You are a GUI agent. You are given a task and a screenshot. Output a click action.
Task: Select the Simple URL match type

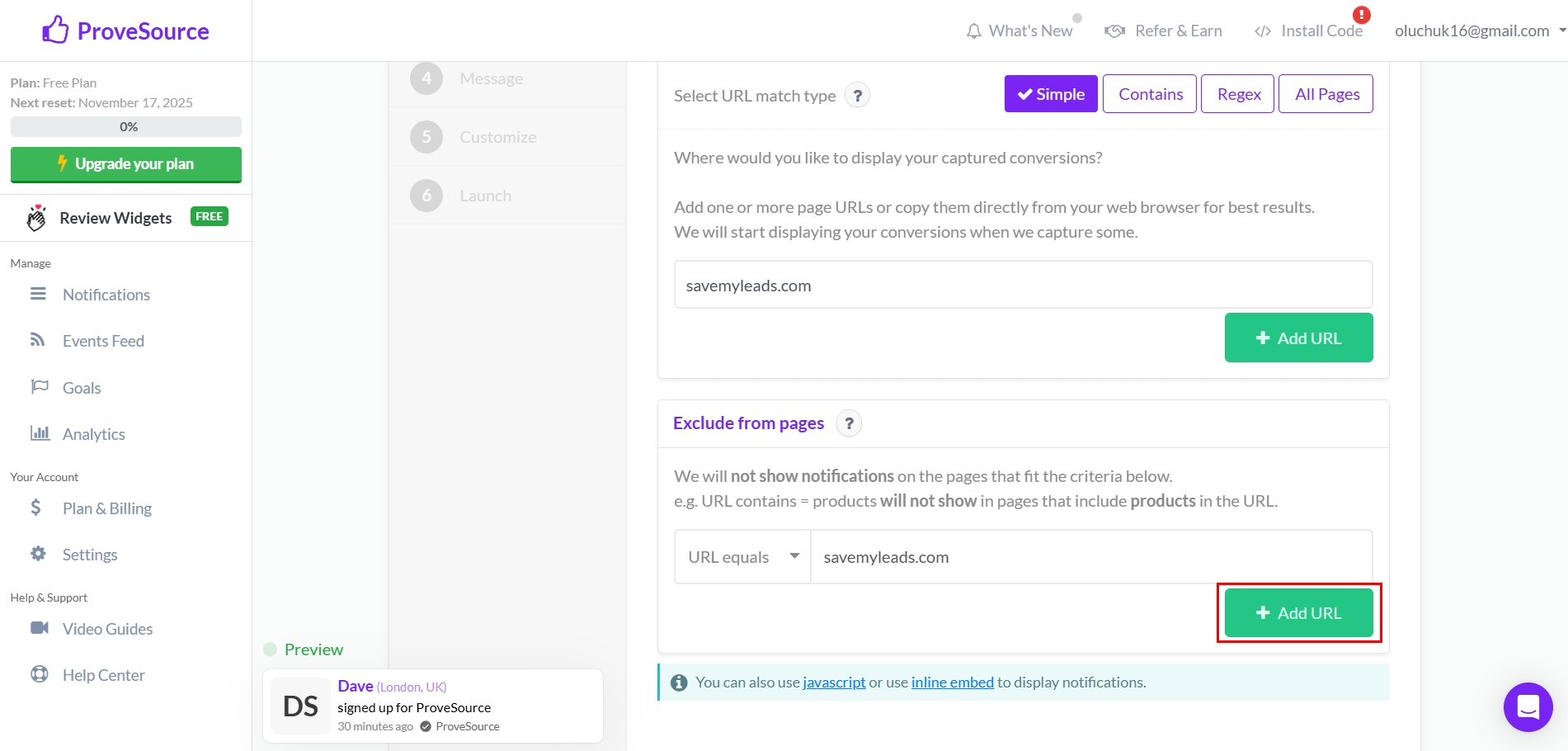[x=1050, y=93]
